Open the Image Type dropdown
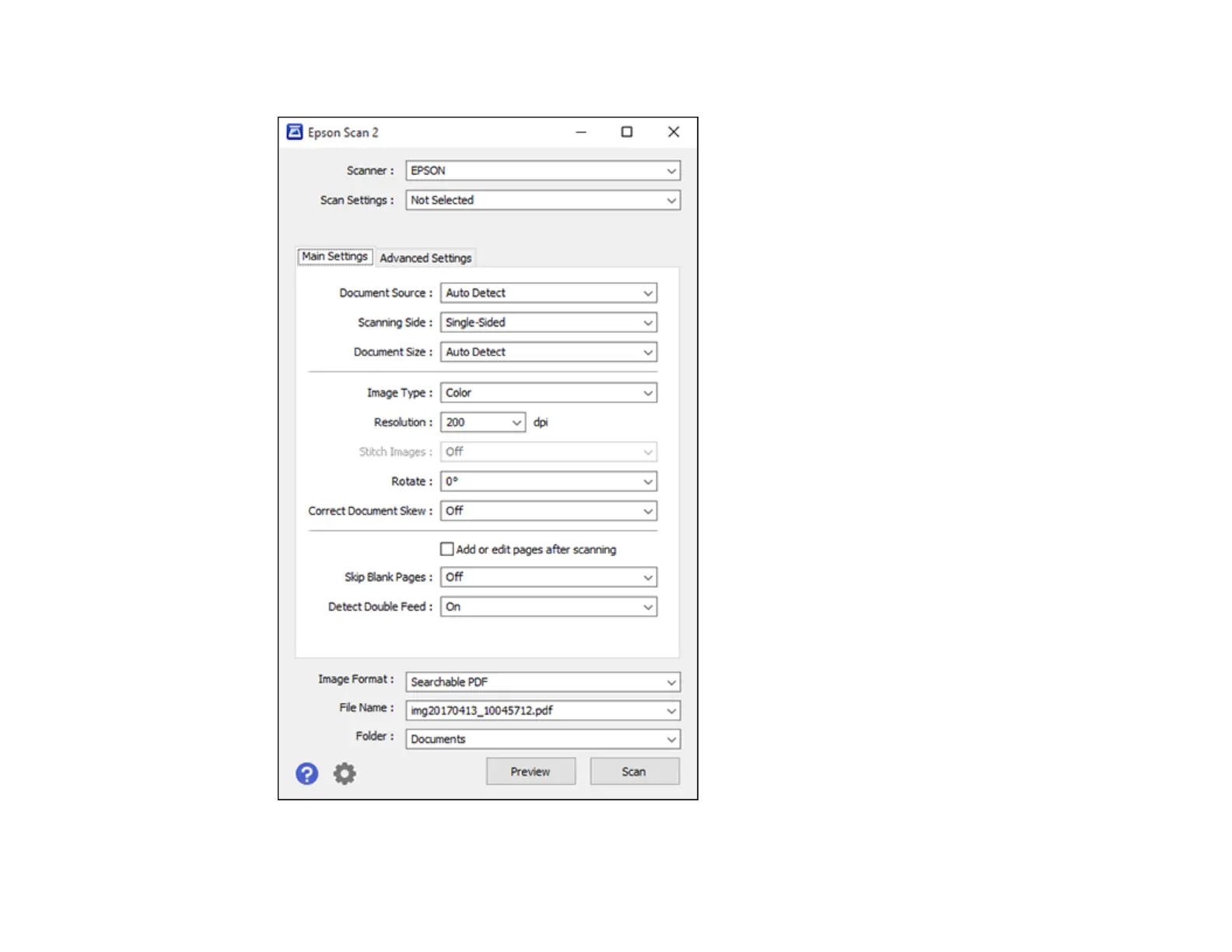Screen dimensions: 1232x952 click(x=548, y=393)
